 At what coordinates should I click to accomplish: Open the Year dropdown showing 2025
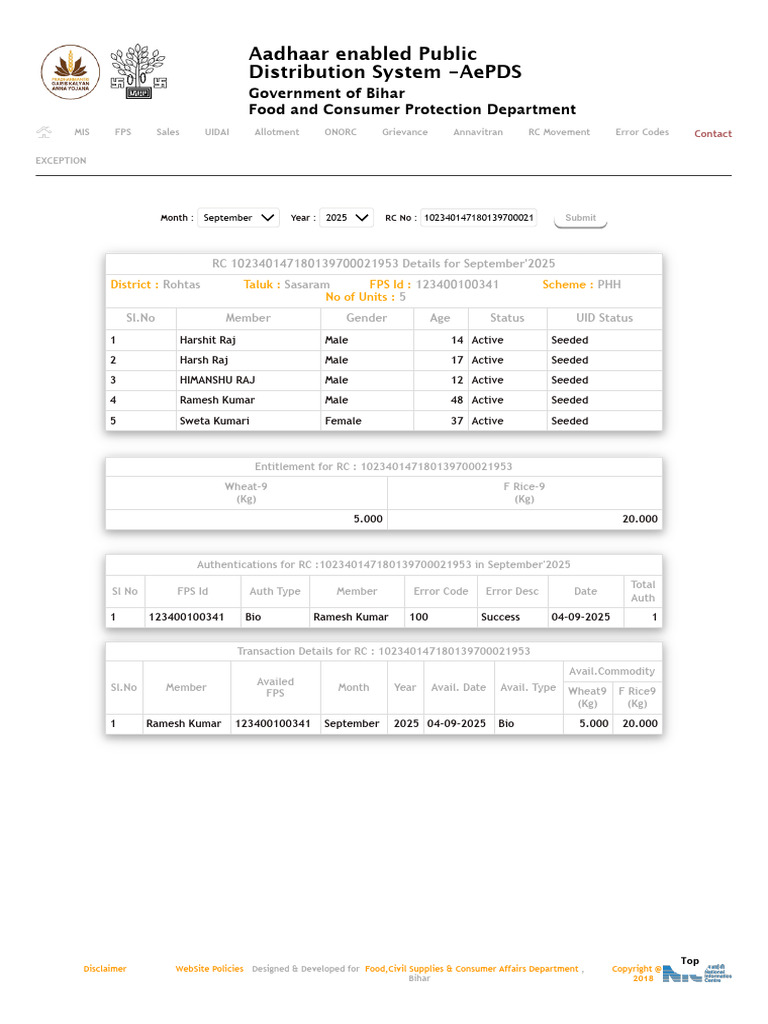pos(346,217)
